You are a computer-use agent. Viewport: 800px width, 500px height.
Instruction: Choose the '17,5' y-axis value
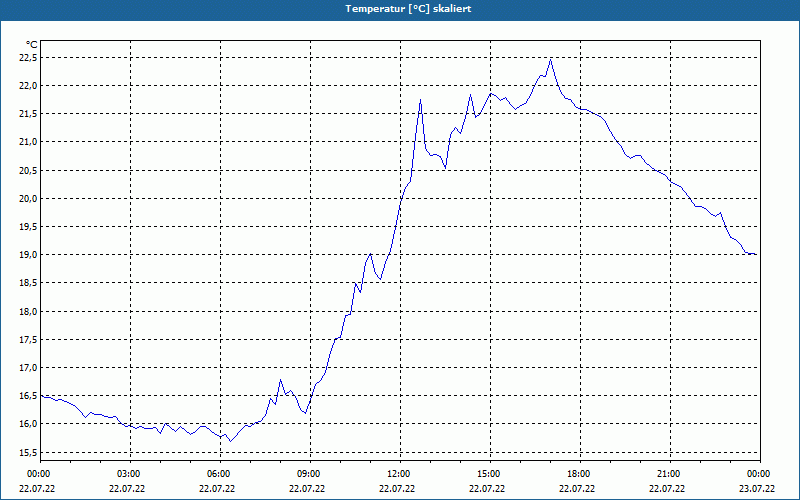click(28, 339)
